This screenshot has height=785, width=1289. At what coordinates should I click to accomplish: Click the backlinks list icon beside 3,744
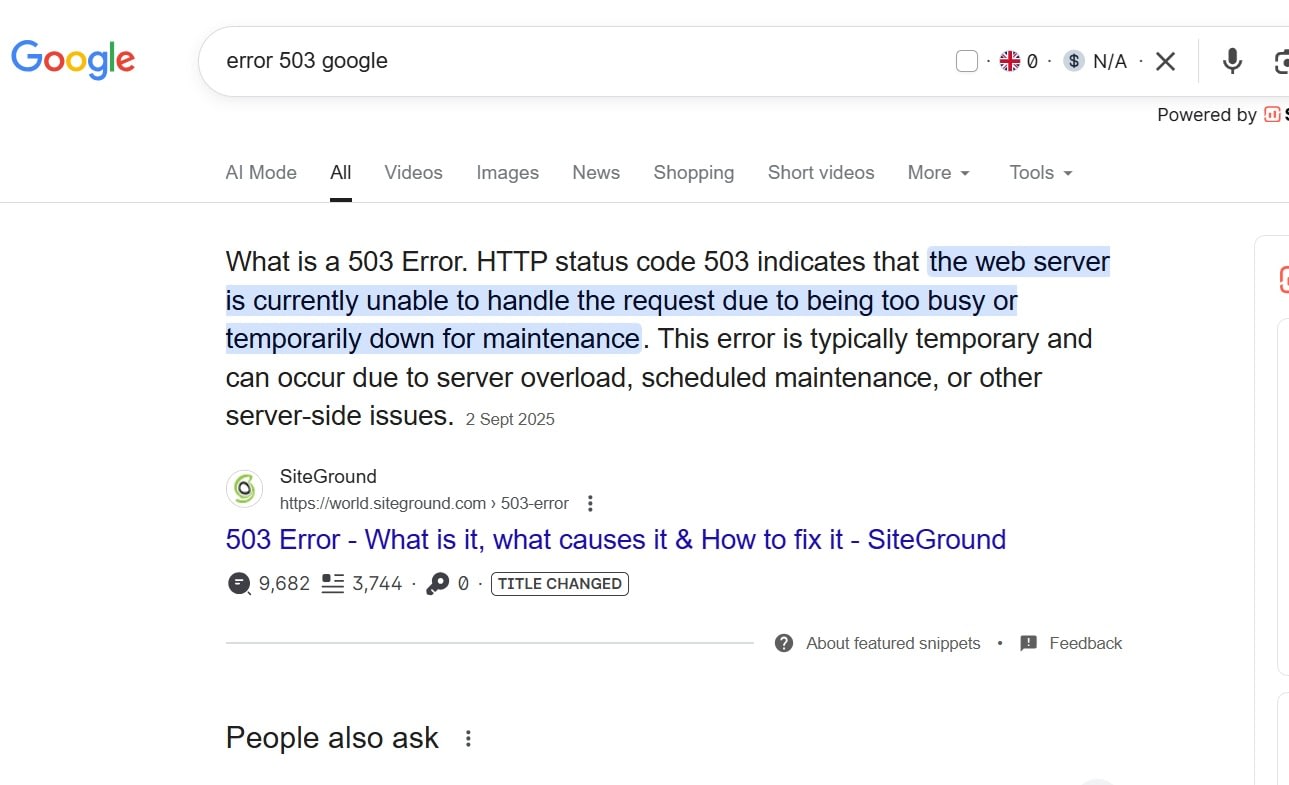point(332,583)
